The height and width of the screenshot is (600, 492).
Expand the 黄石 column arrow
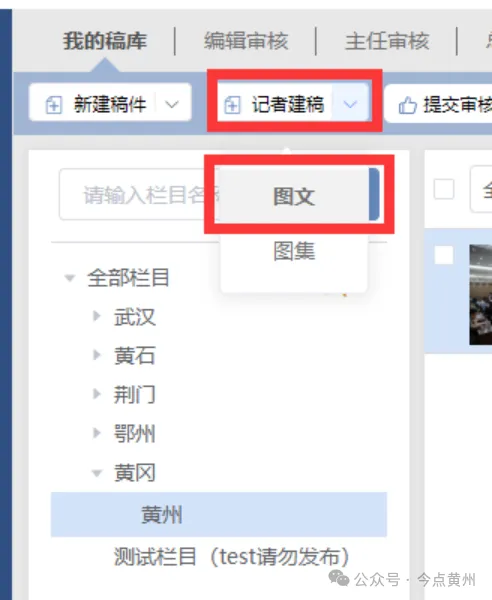pyautogui.click(x=96, y=355)
